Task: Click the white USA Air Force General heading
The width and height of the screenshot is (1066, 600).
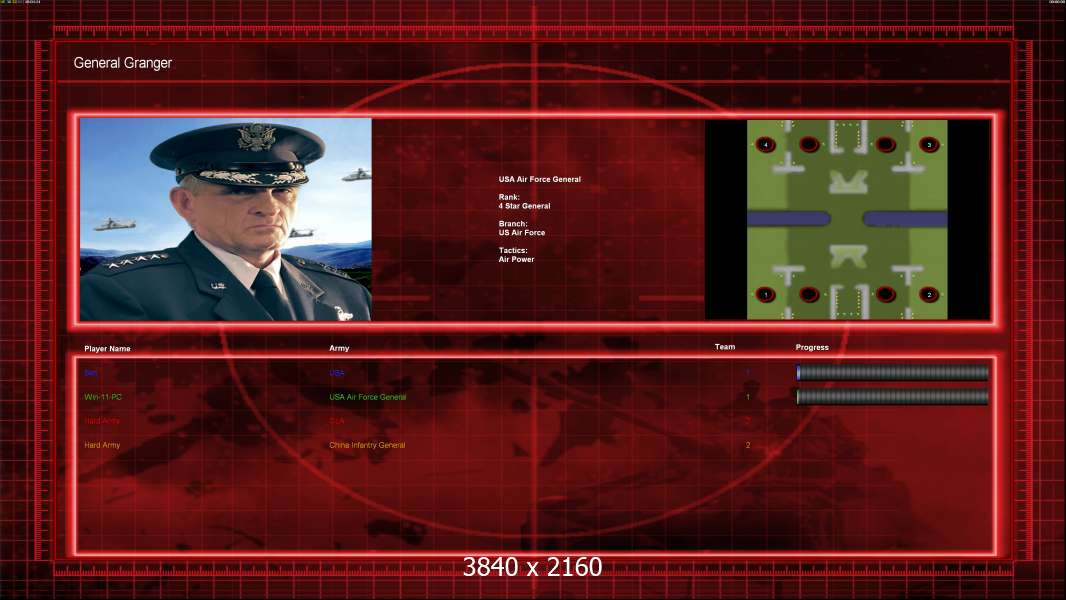Action: pos(540,179)
